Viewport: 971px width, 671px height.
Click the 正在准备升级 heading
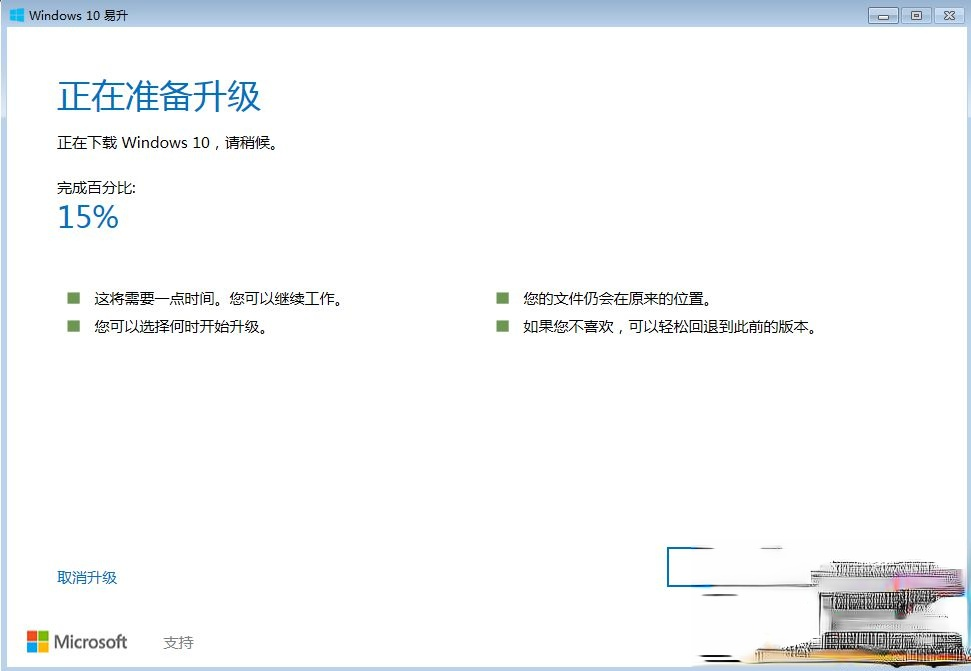click(x=158, y=96)
